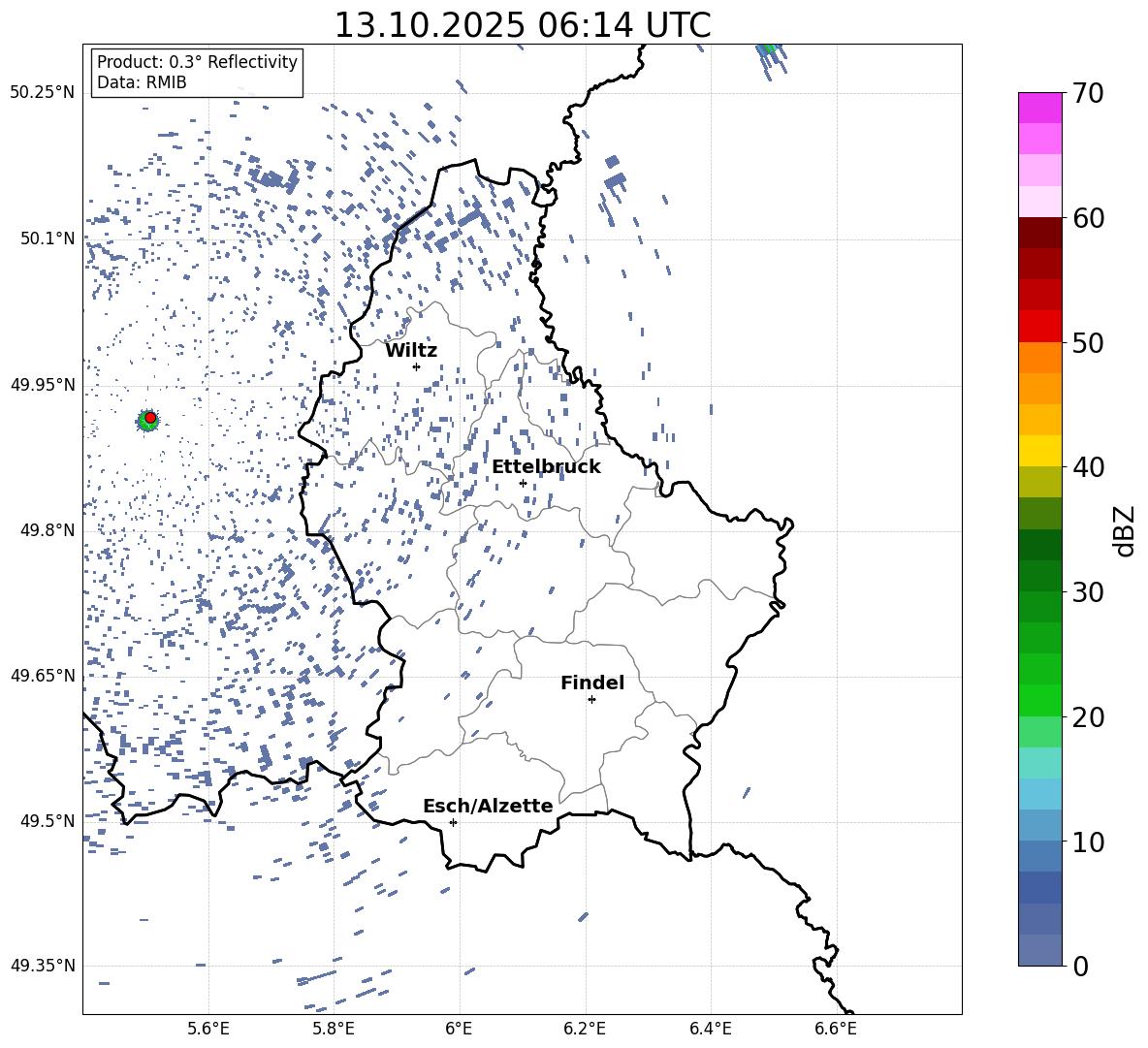The height and width of the screenshot is (1048, 1148).
Task: Click the colorbar tick label 40
Action: (1088, 467)
